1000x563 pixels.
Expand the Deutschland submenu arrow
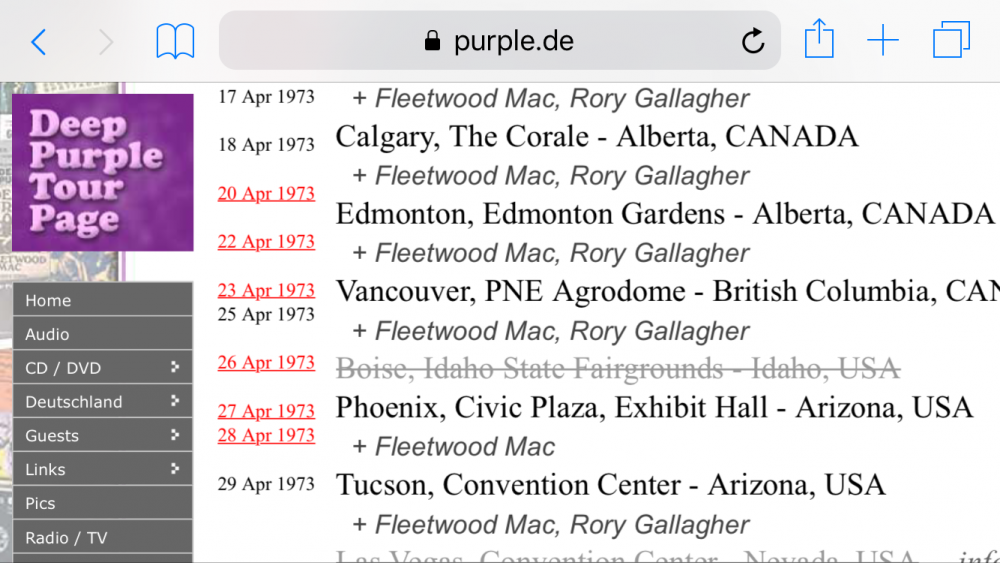click(x=175, y=400)
